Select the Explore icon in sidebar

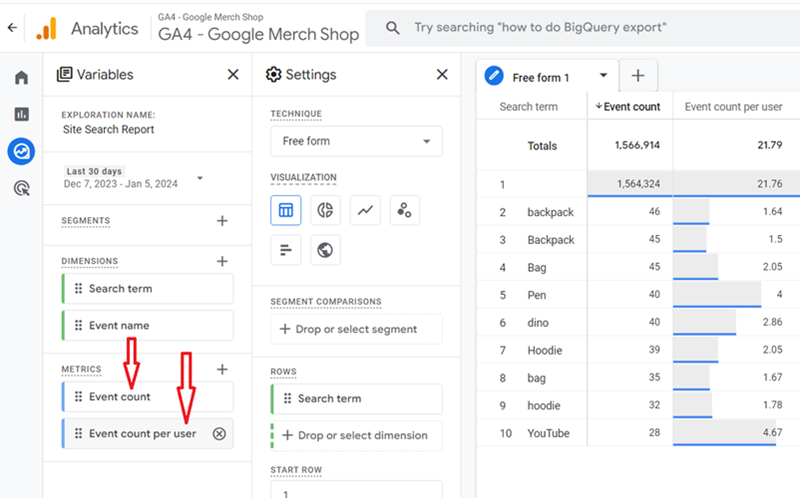[21, 152]
